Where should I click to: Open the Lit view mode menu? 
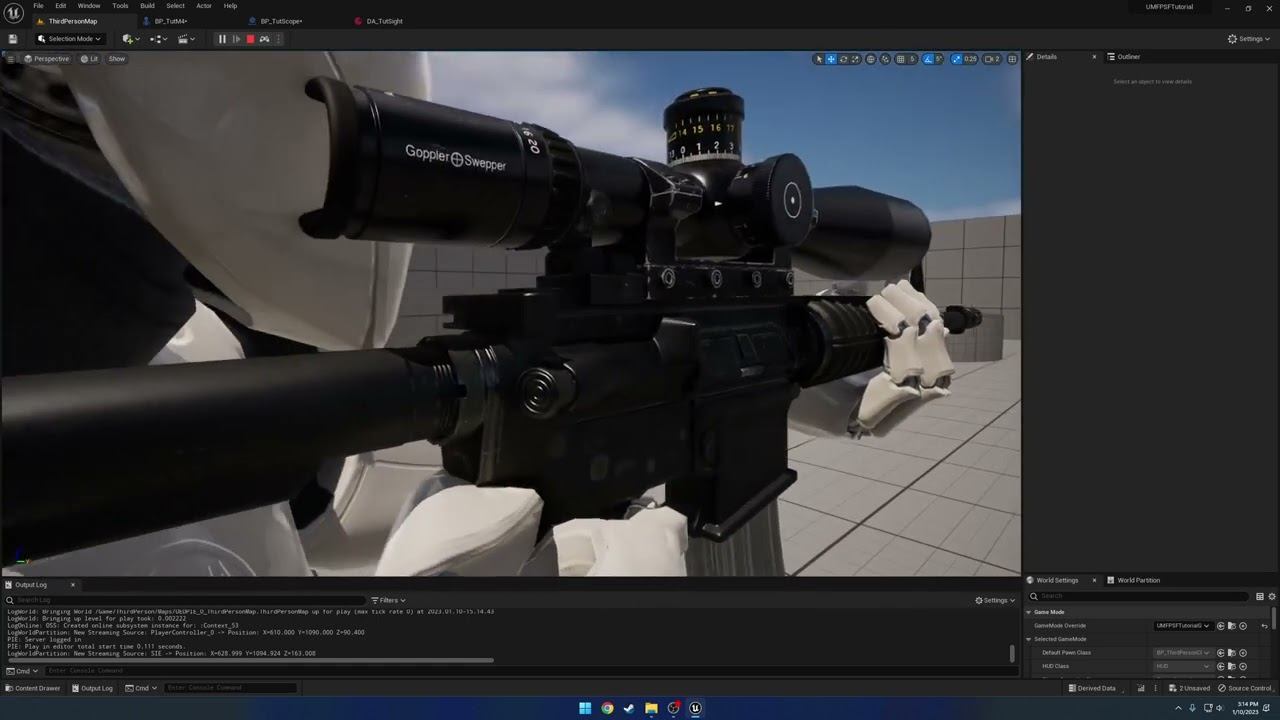(x=89, y=59)
